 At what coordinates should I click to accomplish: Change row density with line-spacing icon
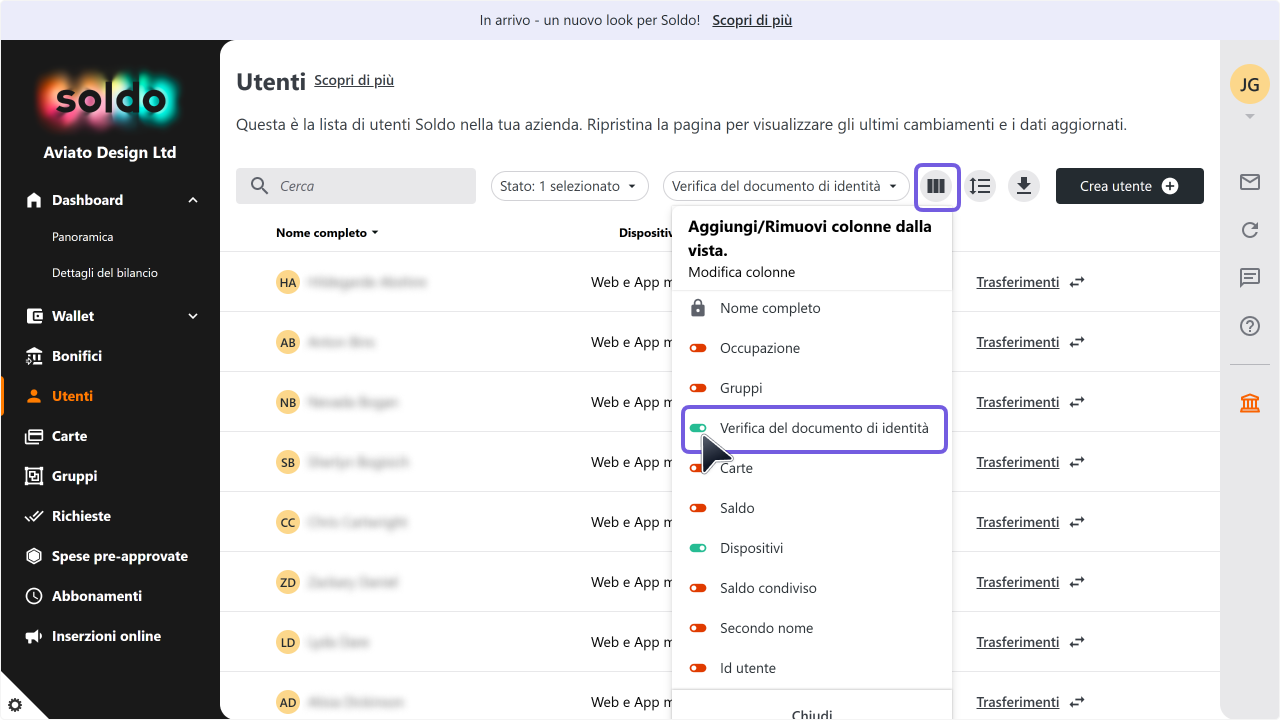pyautogui.click(x=980, y=186)
